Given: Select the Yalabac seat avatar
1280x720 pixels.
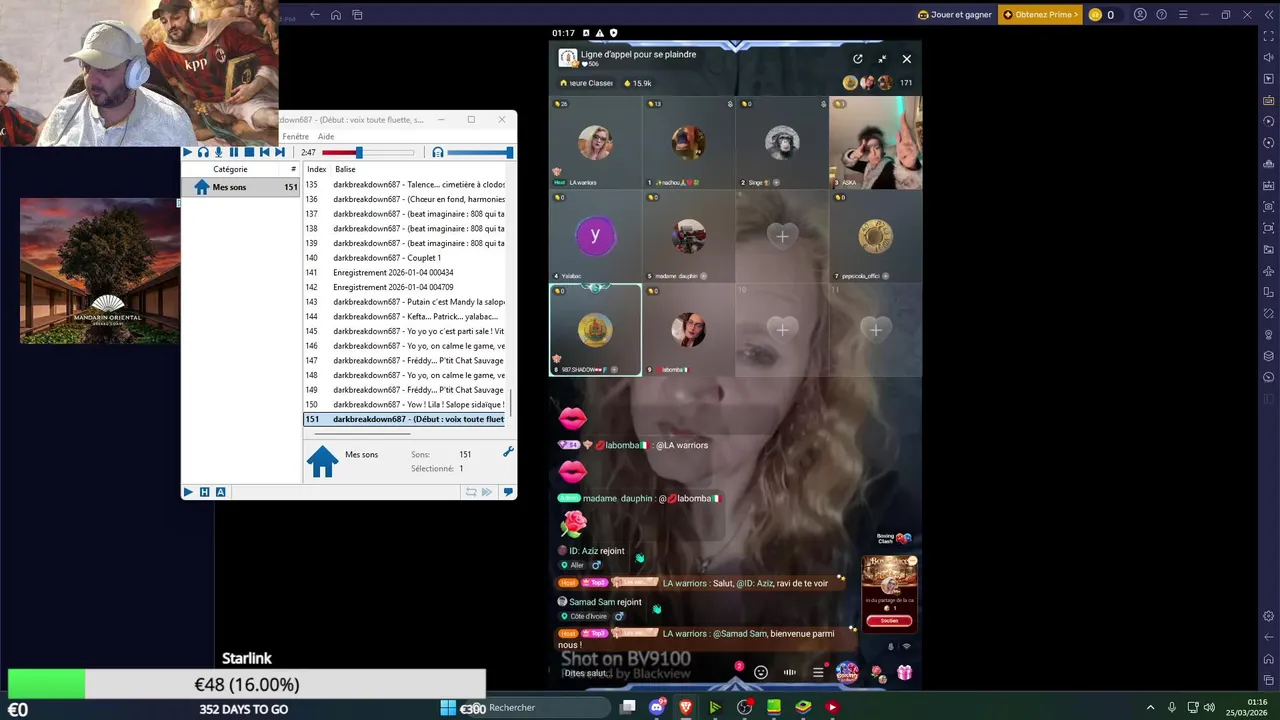Looking at the screenshot, I should coord(595,236).
